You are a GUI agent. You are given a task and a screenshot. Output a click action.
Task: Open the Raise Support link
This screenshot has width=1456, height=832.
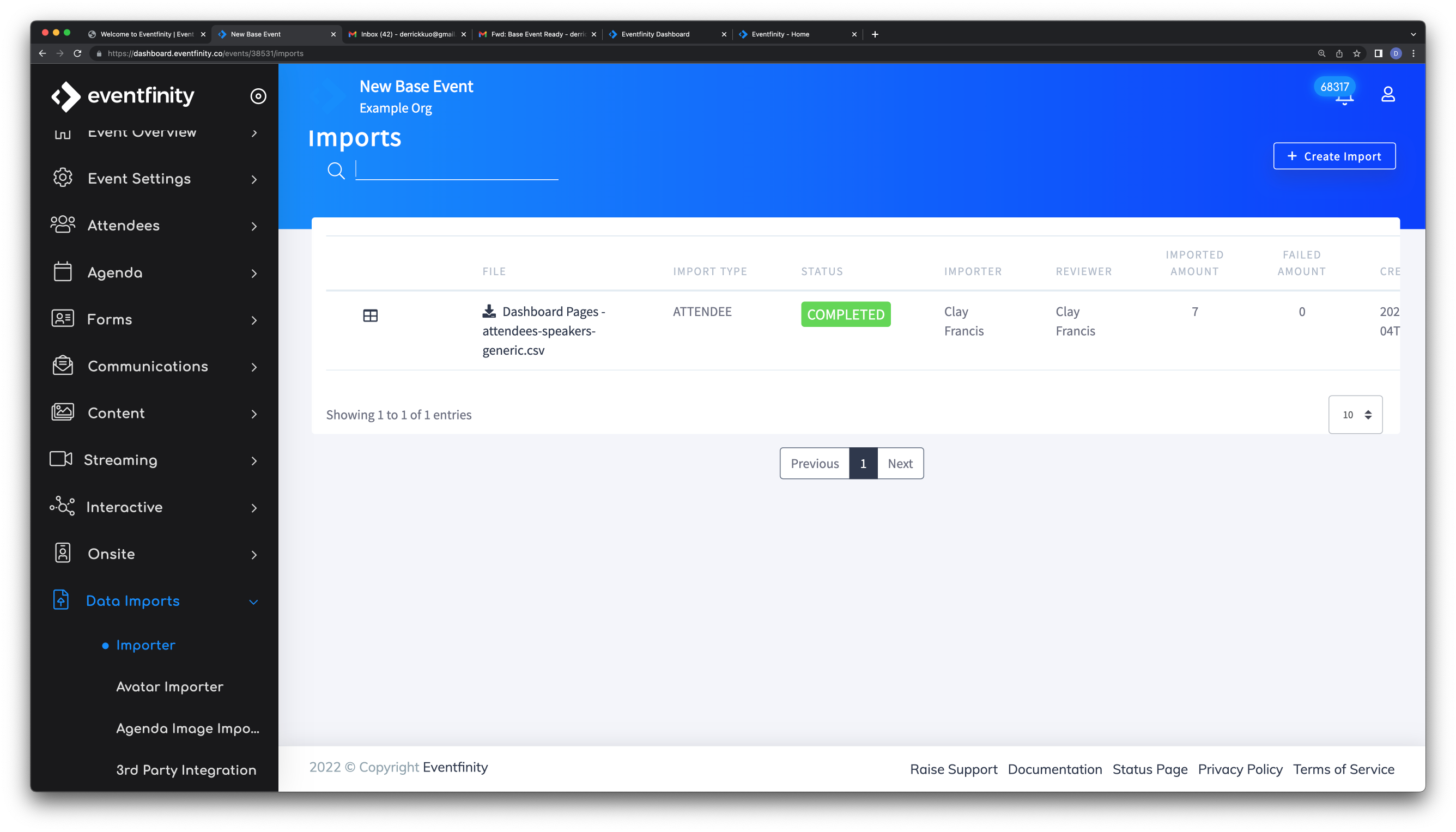(953, 770)
